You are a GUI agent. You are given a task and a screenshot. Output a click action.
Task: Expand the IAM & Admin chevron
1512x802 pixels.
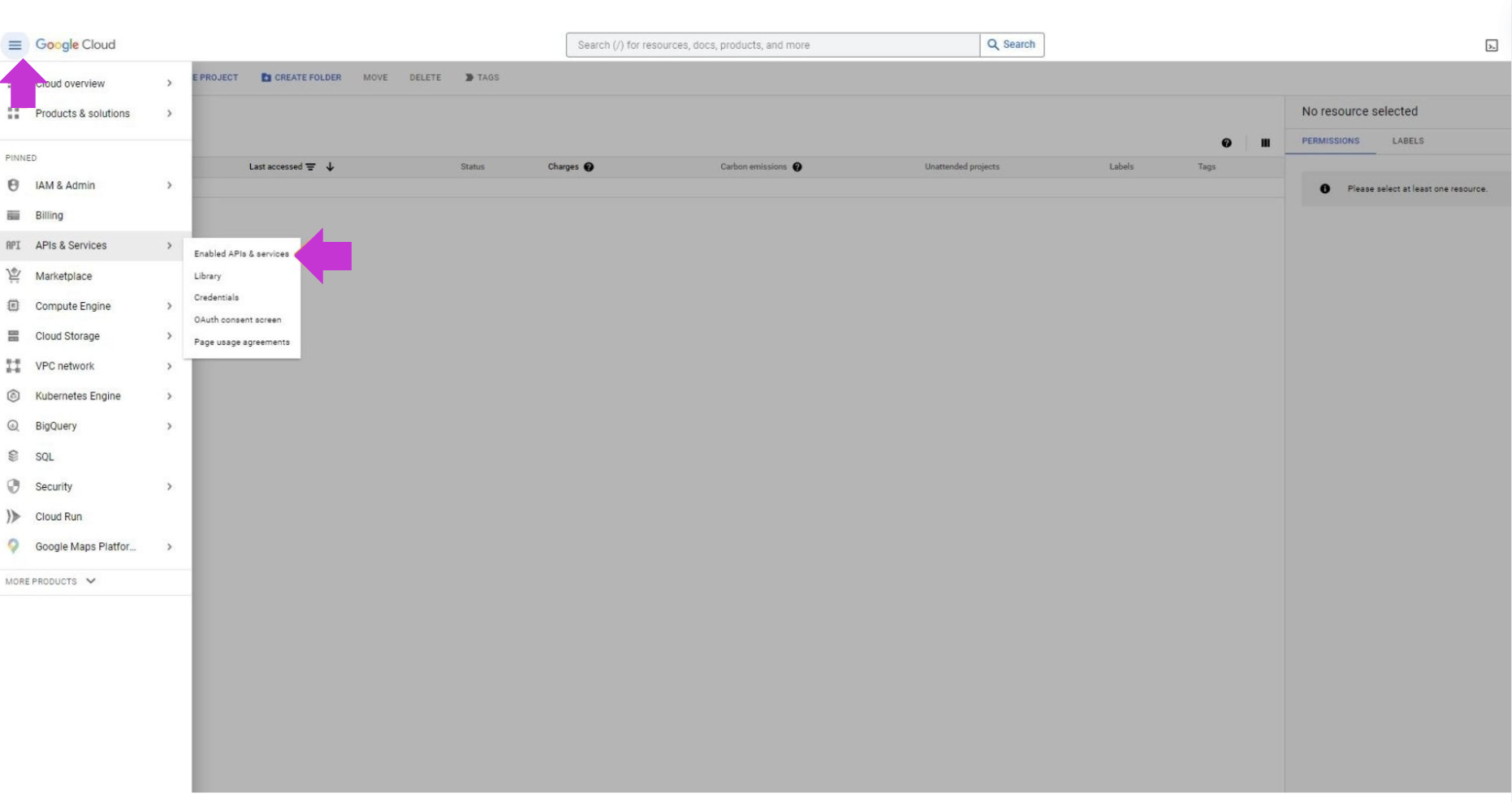point(169,185)
